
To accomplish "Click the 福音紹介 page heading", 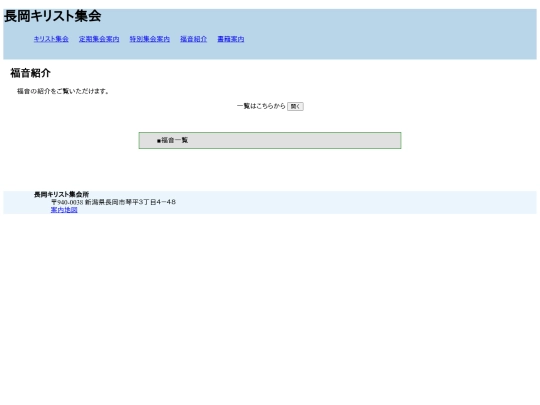I will [30, 73].
